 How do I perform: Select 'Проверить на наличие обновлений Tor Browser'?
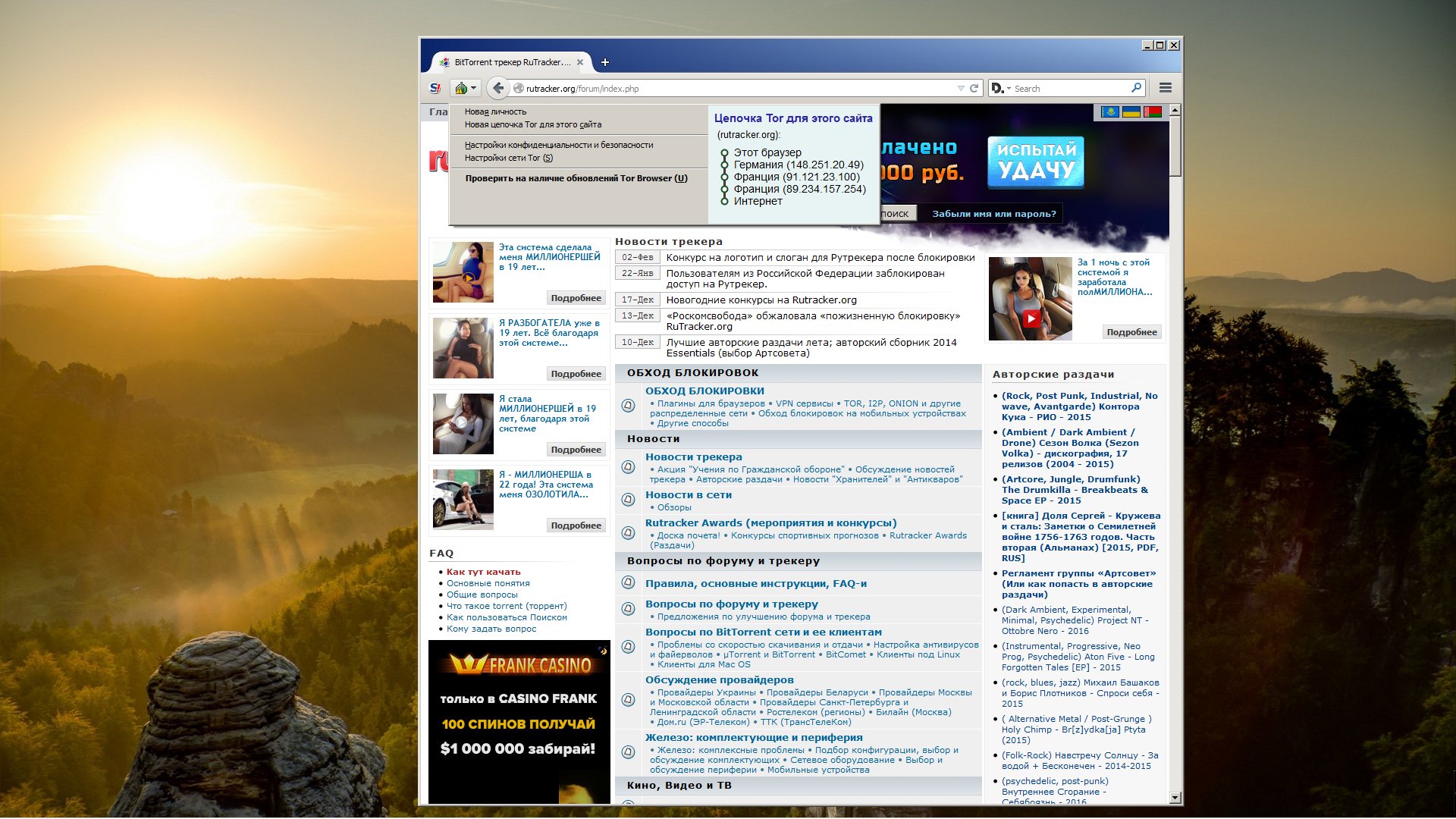576,178
